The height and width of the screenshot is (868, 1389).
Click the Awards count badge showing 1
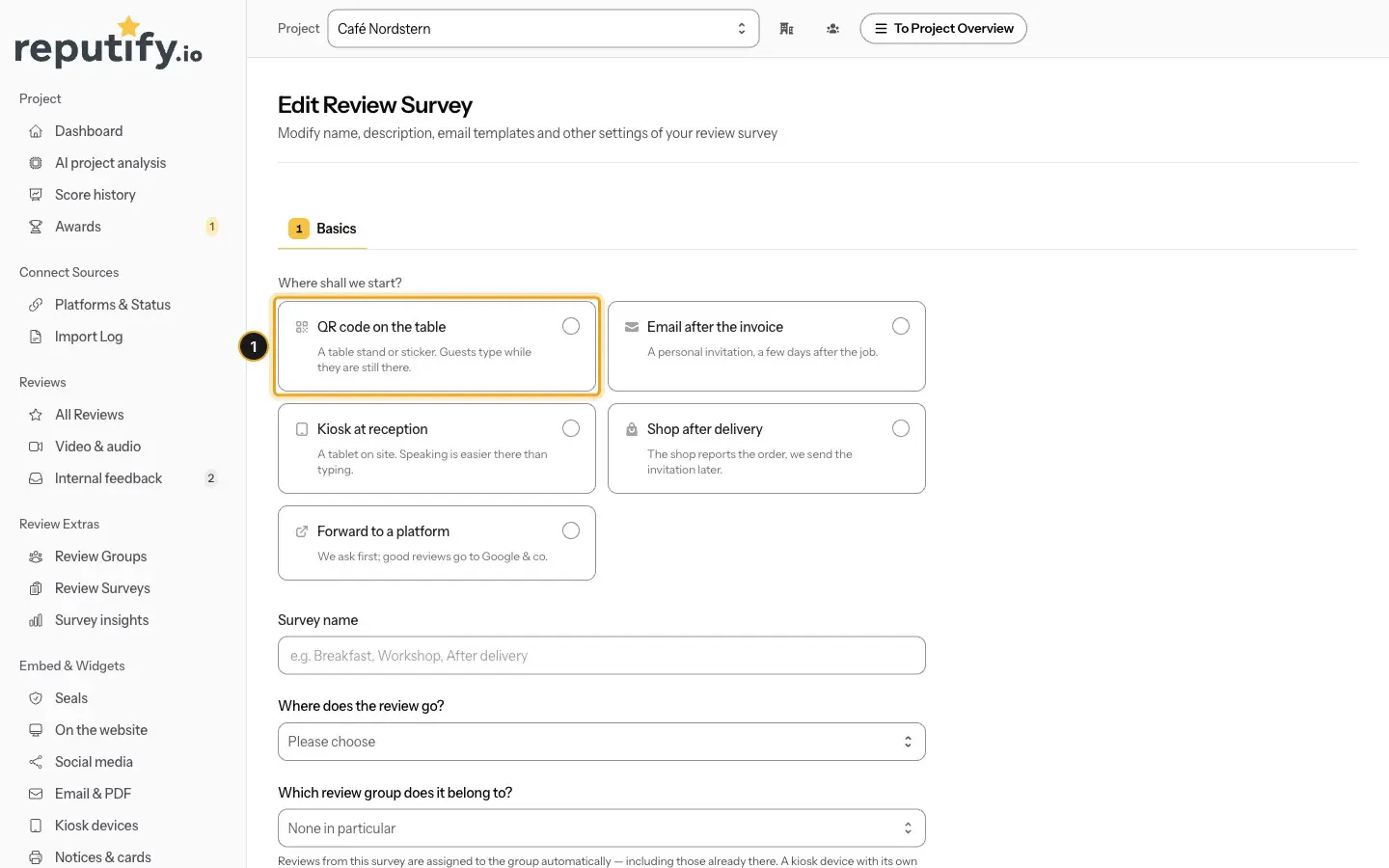tap(212, 227)
